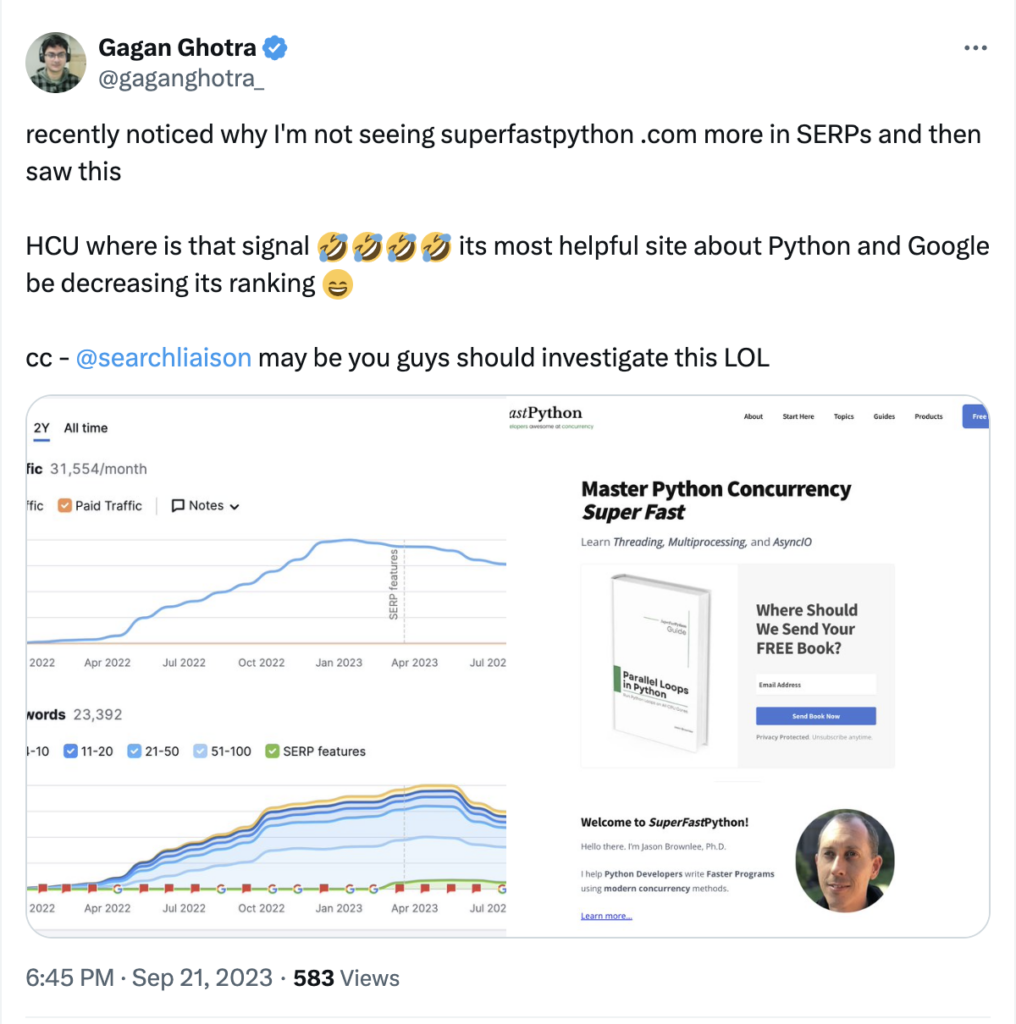
Task: Switch to the All time range tab
Action: [86, 428]
